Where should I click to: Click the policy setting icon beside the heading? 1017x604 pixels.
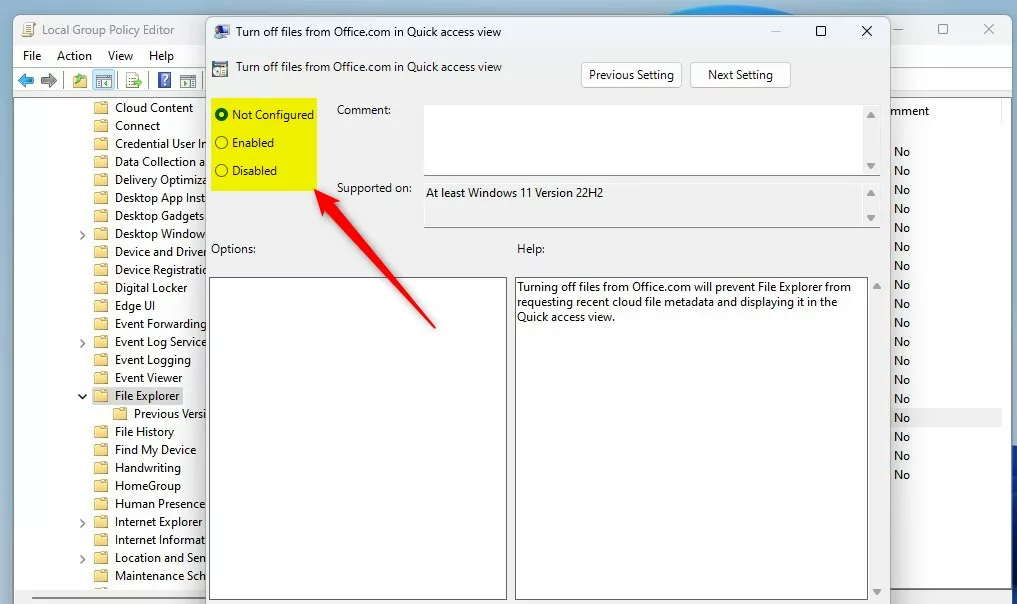[x=221, y=69]
